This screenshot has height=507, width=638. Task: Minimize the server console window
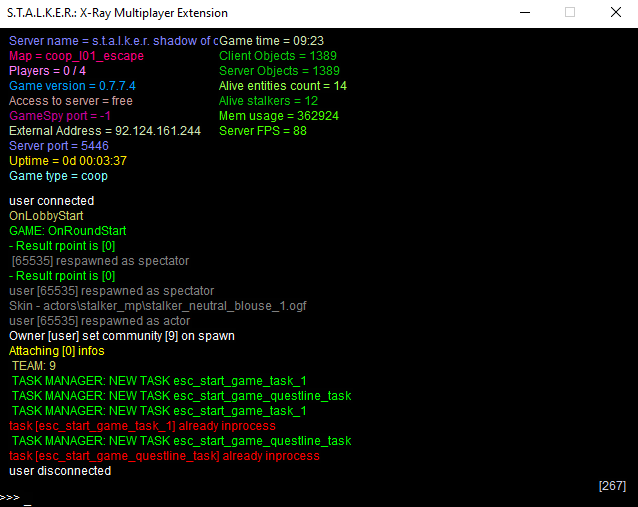(524, 13)
